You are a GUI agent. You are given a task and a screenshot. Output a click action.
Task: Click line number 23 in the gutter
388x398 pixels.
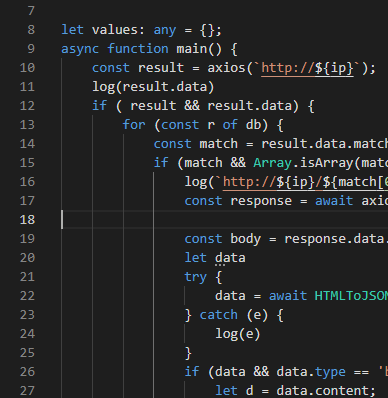[x=27, y=315]
